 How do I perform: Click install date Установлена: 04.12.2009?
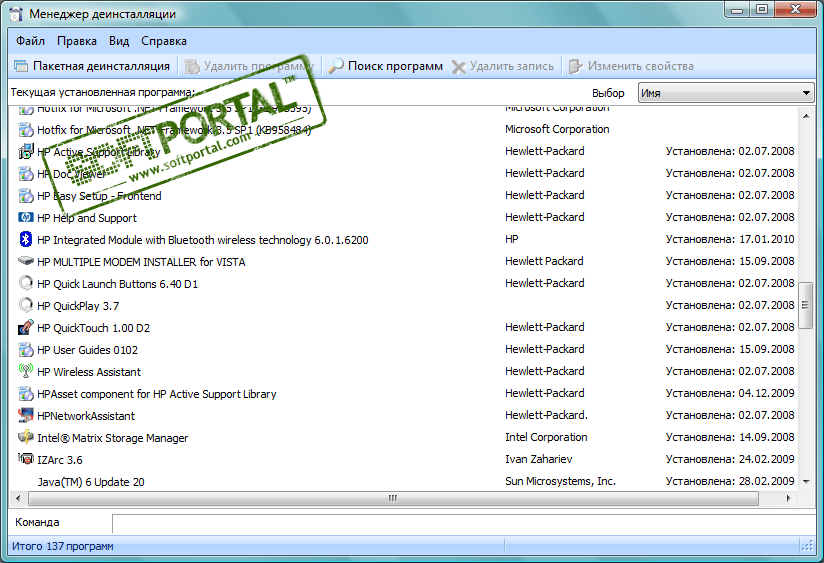click(730, 393)
